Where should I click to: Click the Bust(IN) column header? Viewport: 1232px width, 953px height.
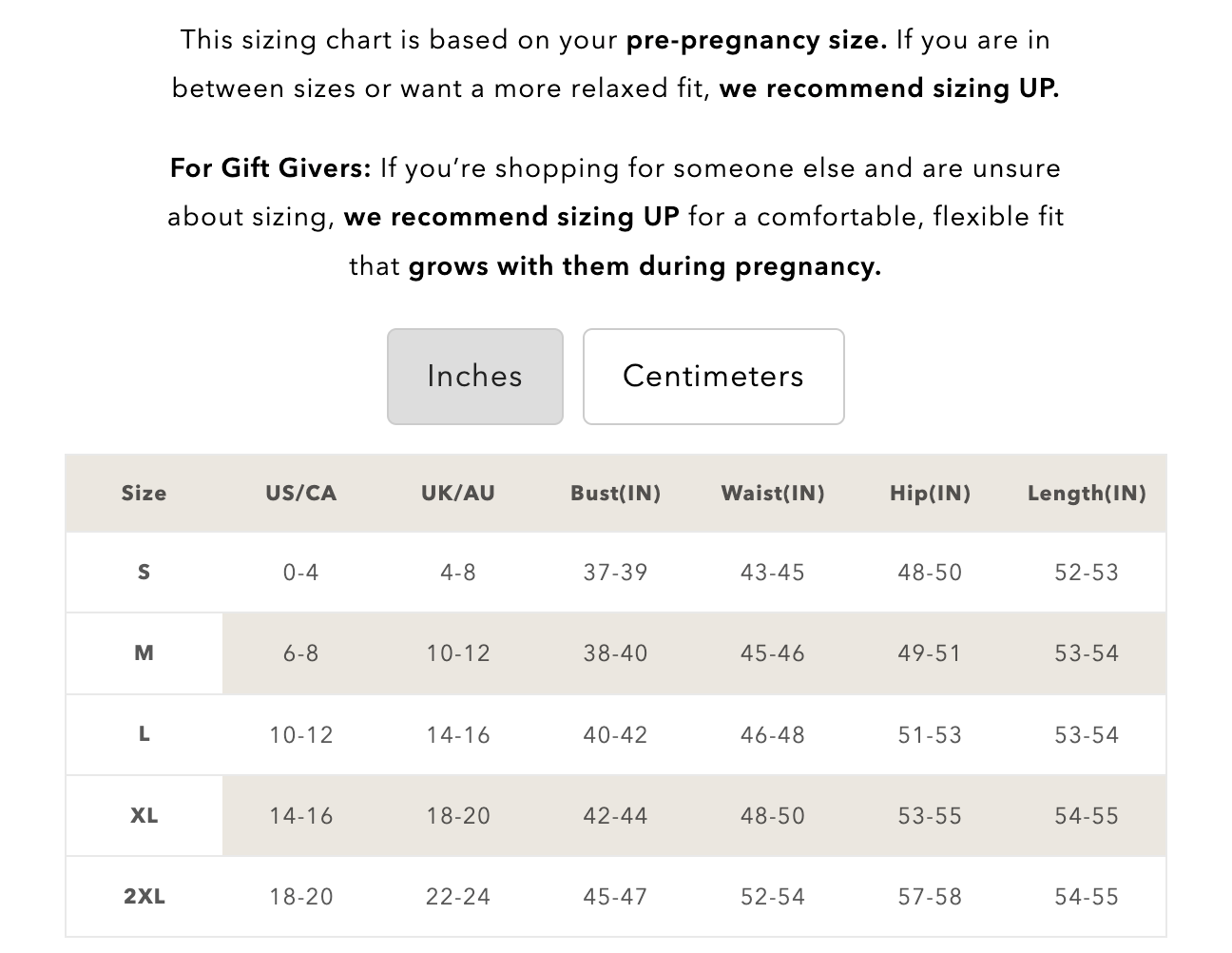615,493
